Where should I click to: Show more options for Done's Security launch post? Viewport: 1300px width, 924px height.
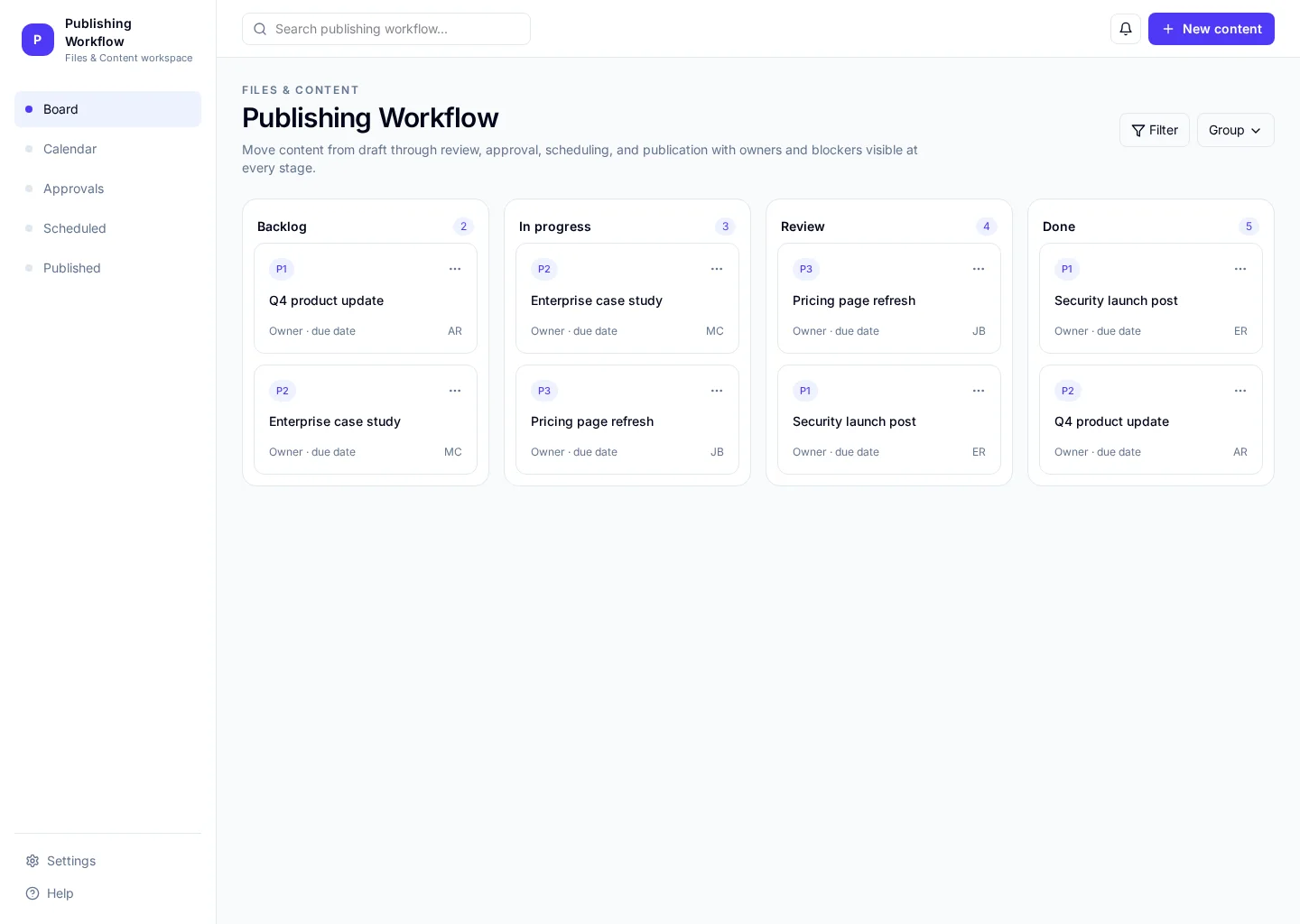[x=1240, y=269]
